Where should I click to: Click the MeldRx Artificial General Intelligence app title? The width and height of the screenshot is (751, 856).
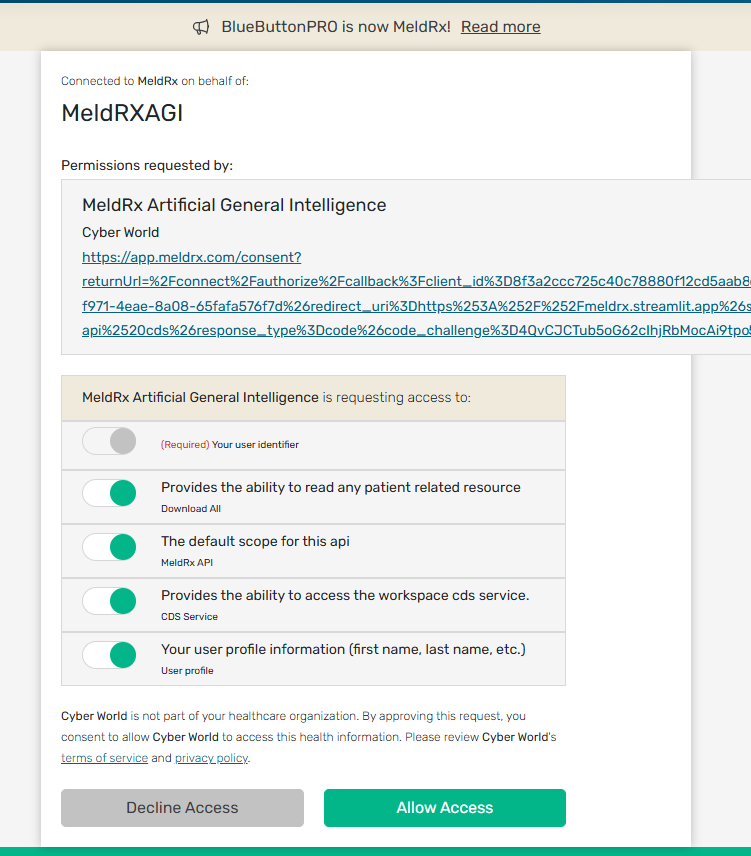pos(234,205)
